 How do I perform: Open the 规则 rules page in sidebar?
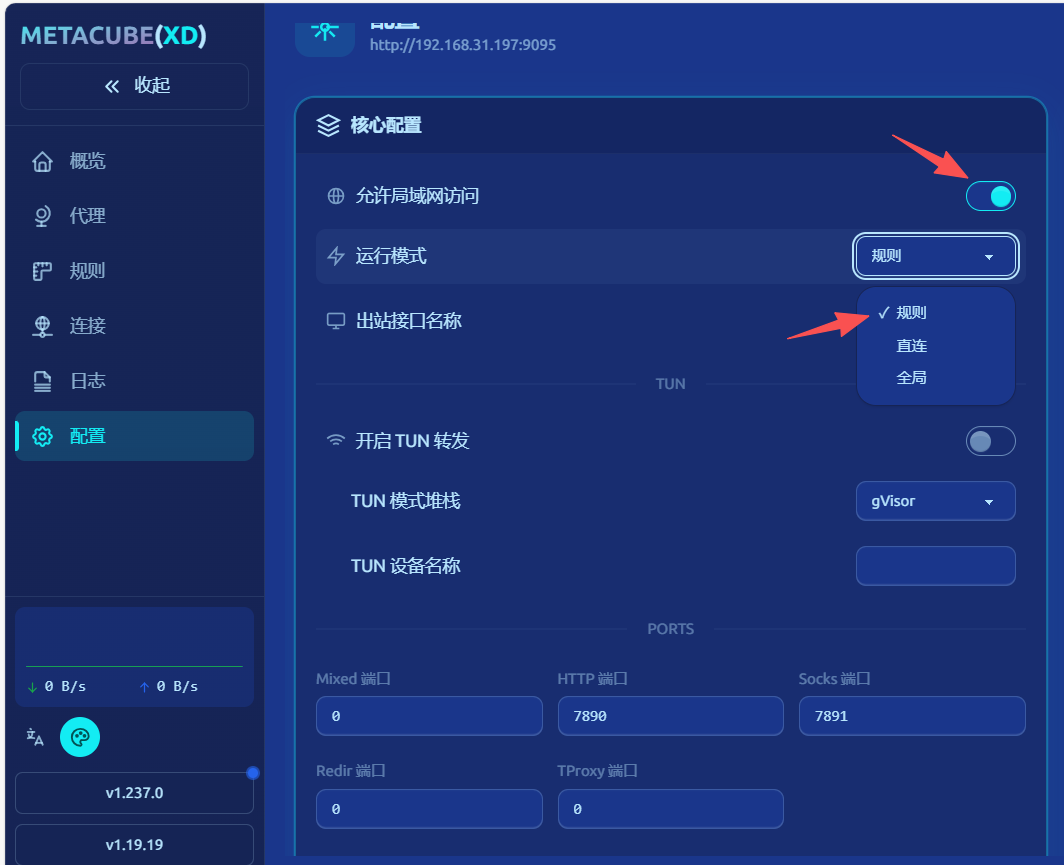(x=134, y=271)
